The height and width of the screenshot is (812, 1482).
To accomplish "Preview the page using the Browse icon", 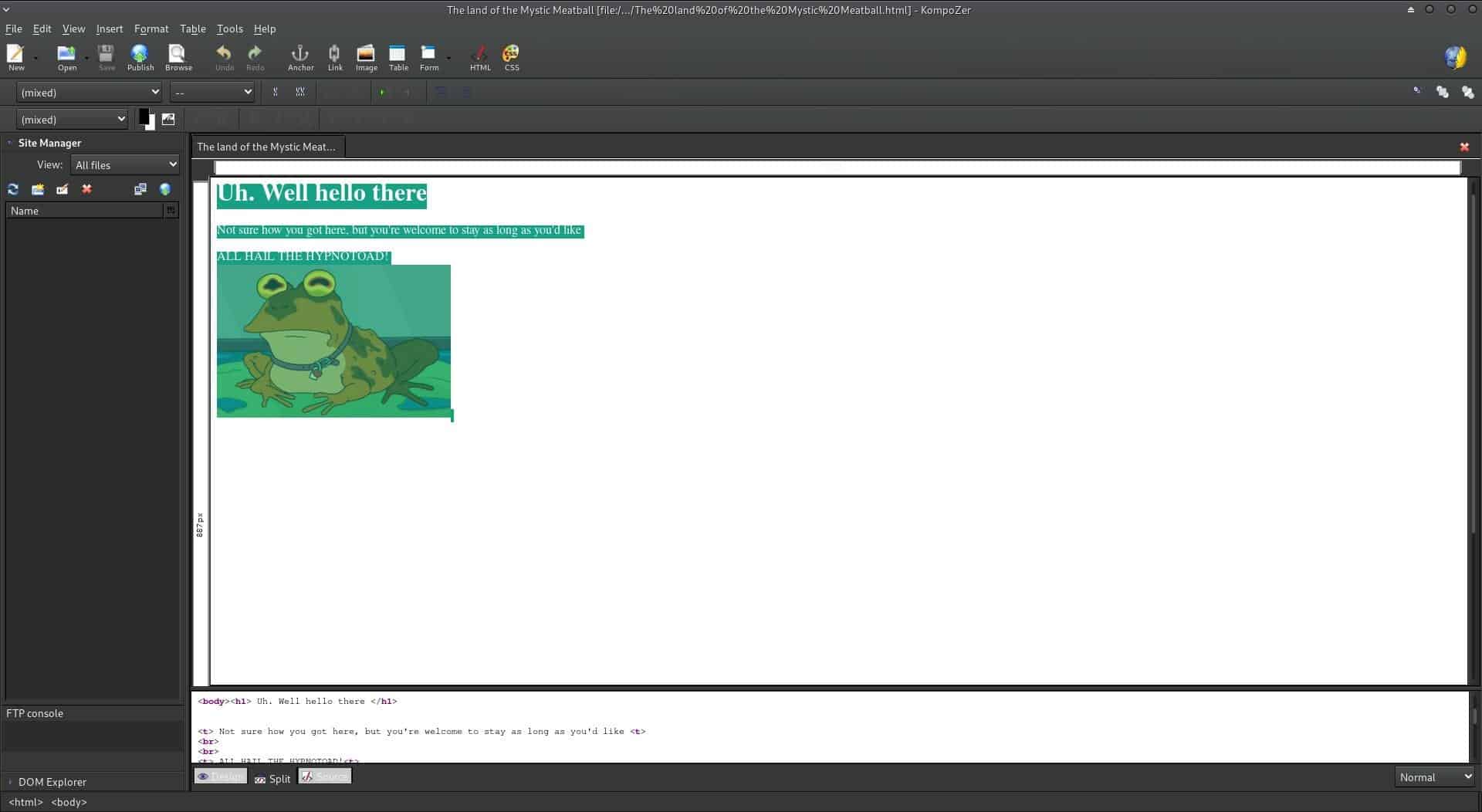I will (178, 57).
